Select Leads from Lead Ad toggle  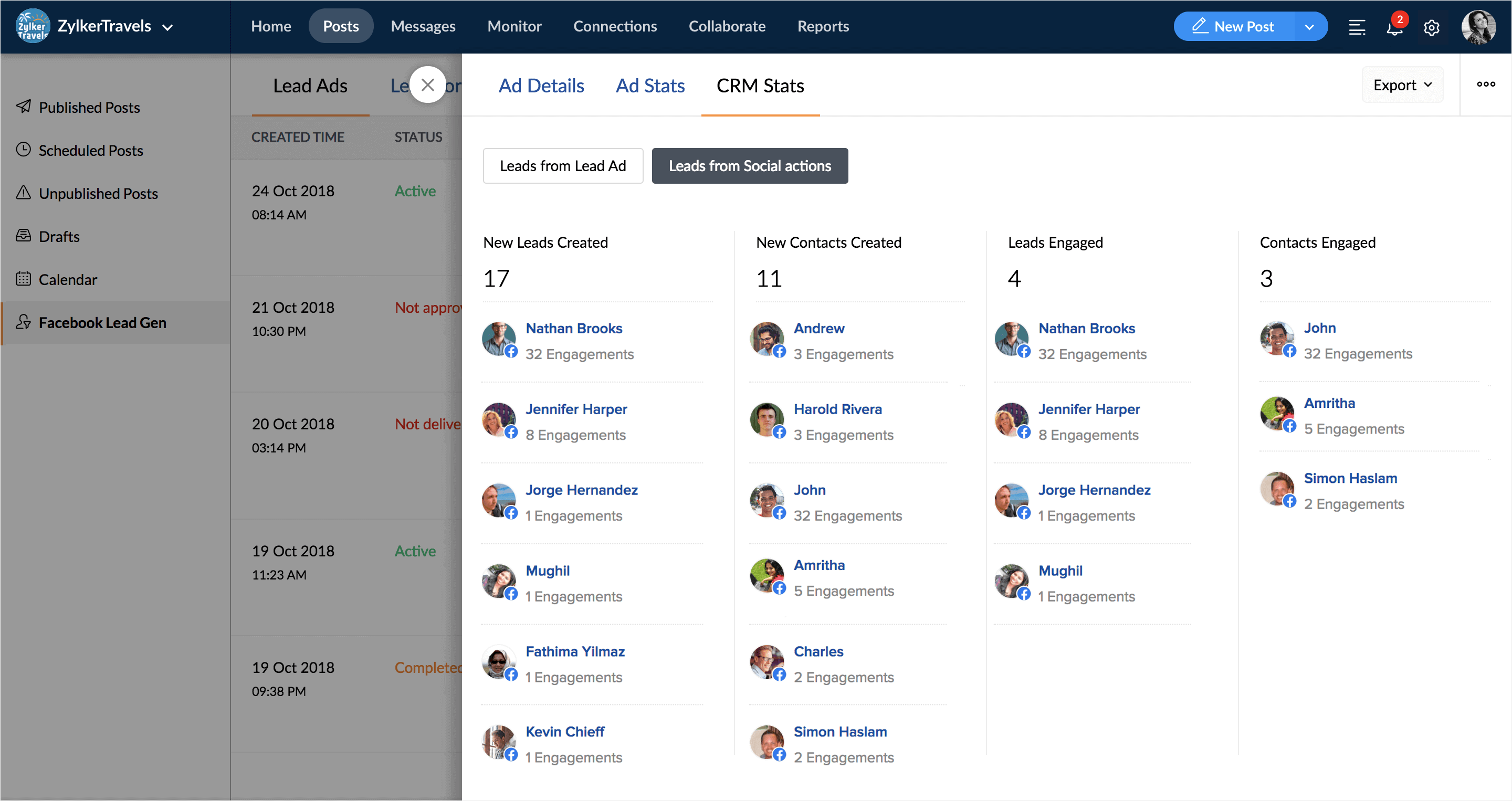[x=562, y=166]
